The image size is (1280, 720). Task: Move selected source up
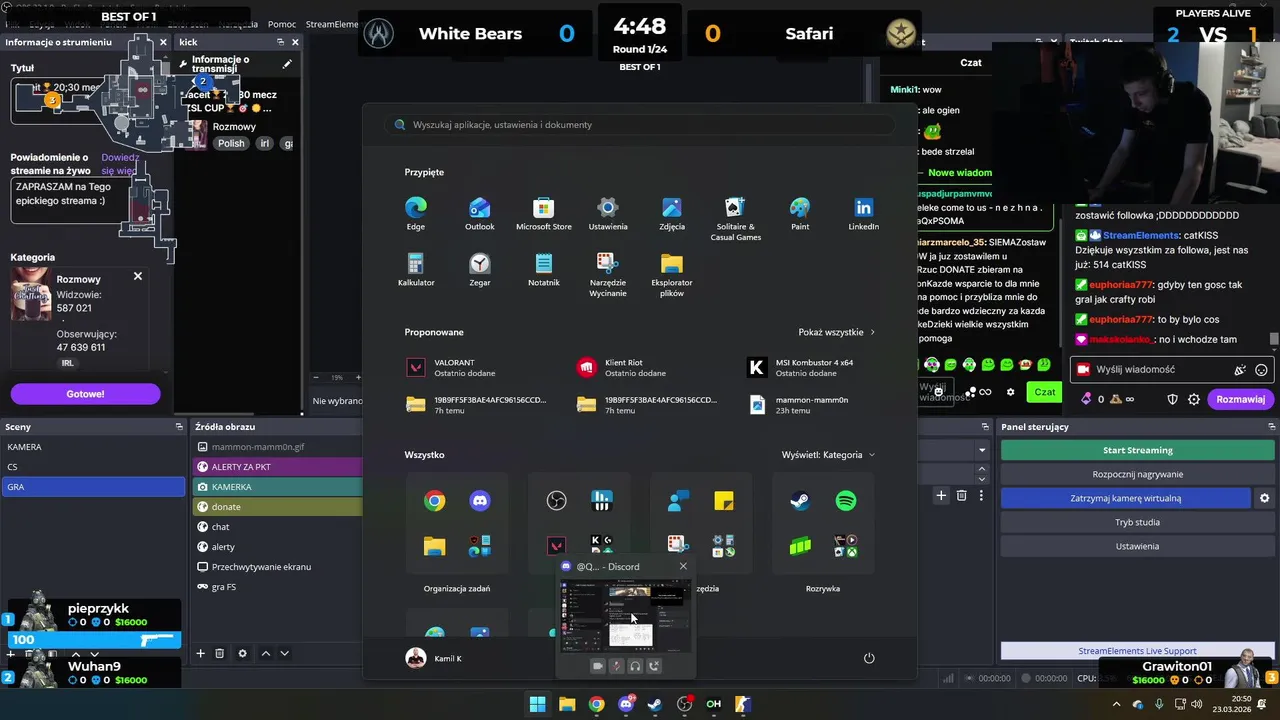tap(265, 653)
